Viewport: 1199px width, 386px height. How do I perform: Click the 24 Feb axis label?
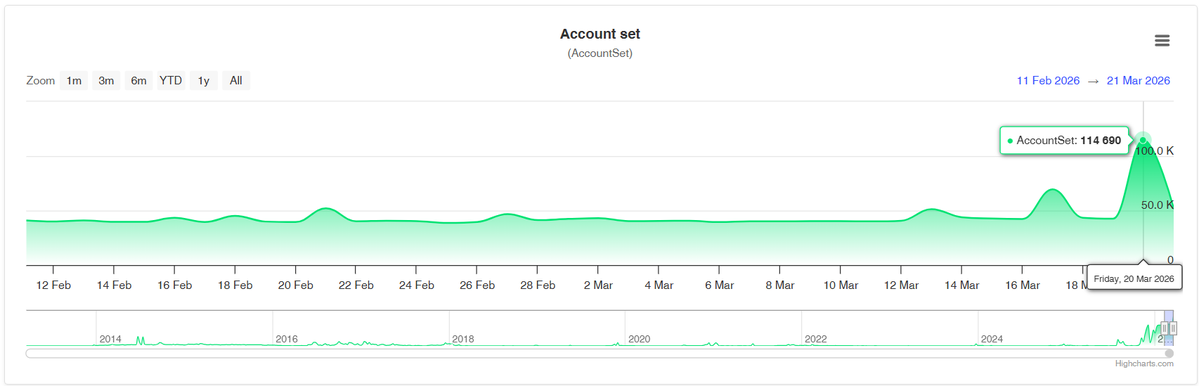[416, 285]
